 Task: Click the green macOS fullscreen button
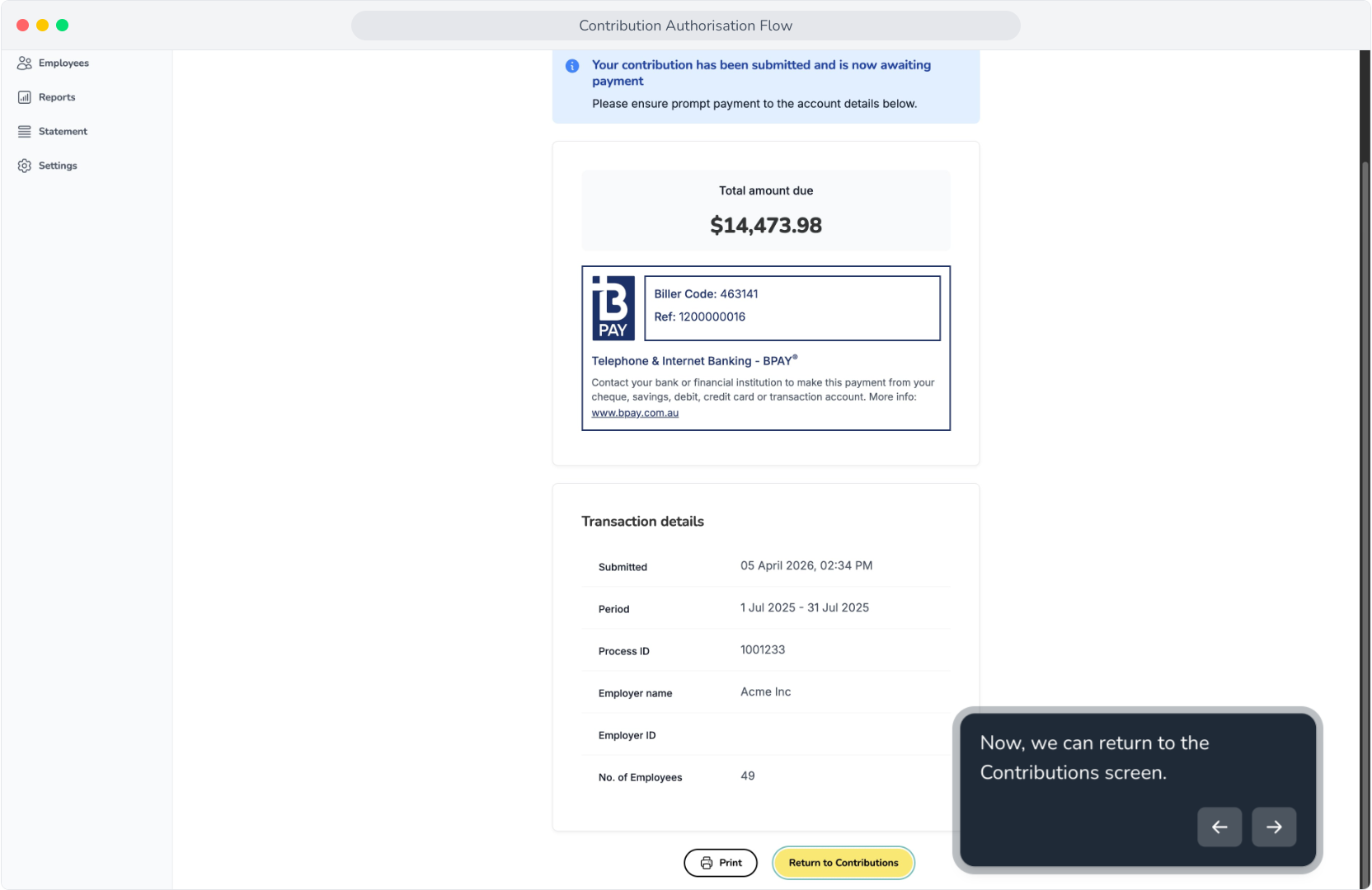coord(62,26)
